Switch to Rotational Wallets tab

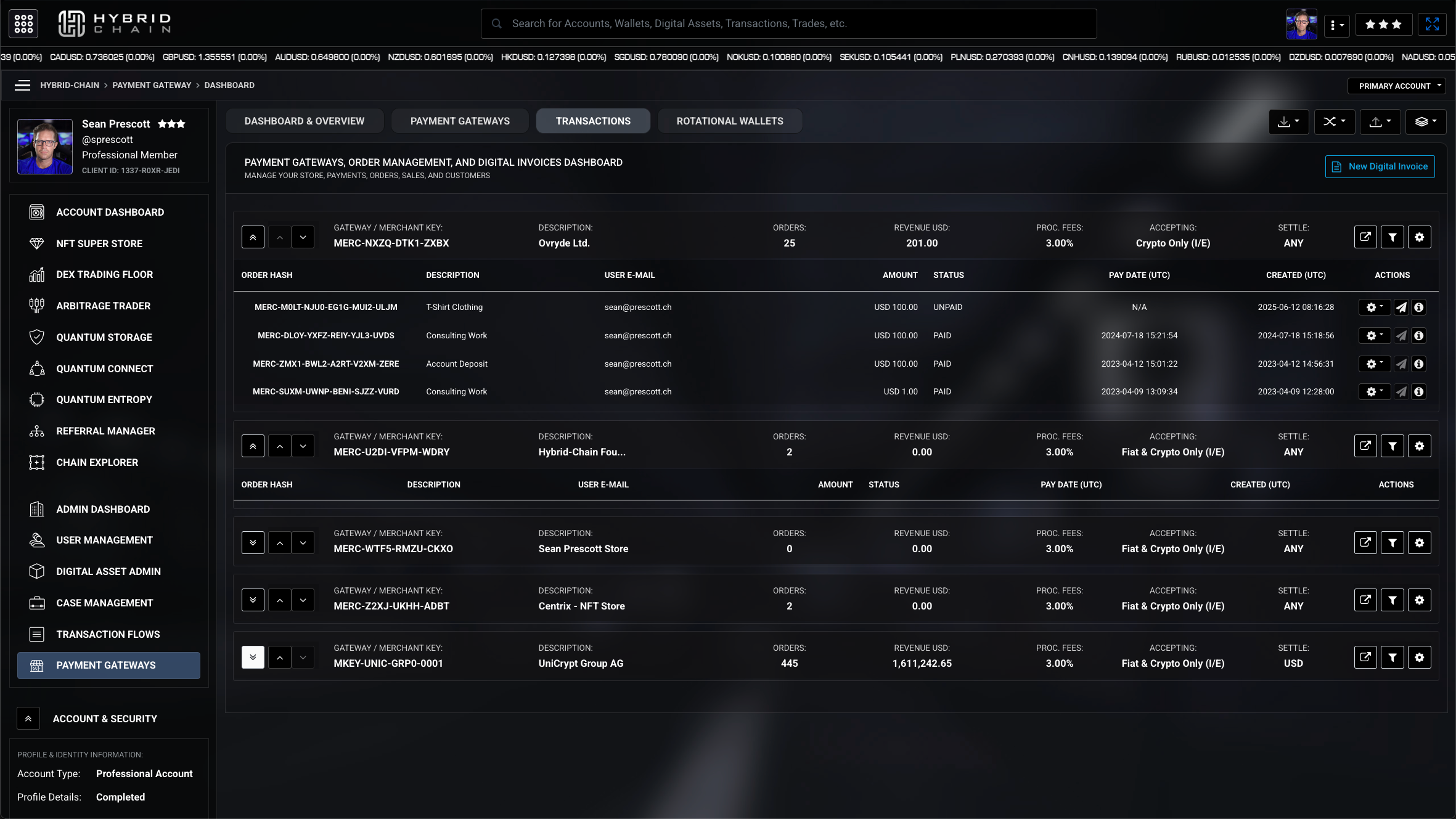click(x=729, y=121)
